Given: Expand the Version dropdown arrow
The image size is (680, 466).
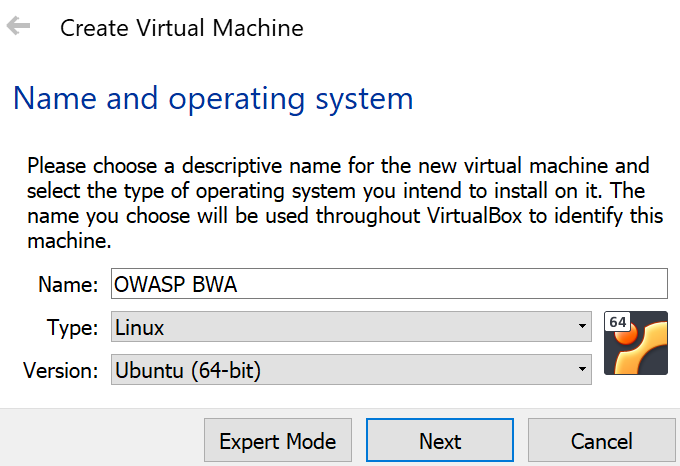Looking at the screenshot, I should tap(582, 371).
